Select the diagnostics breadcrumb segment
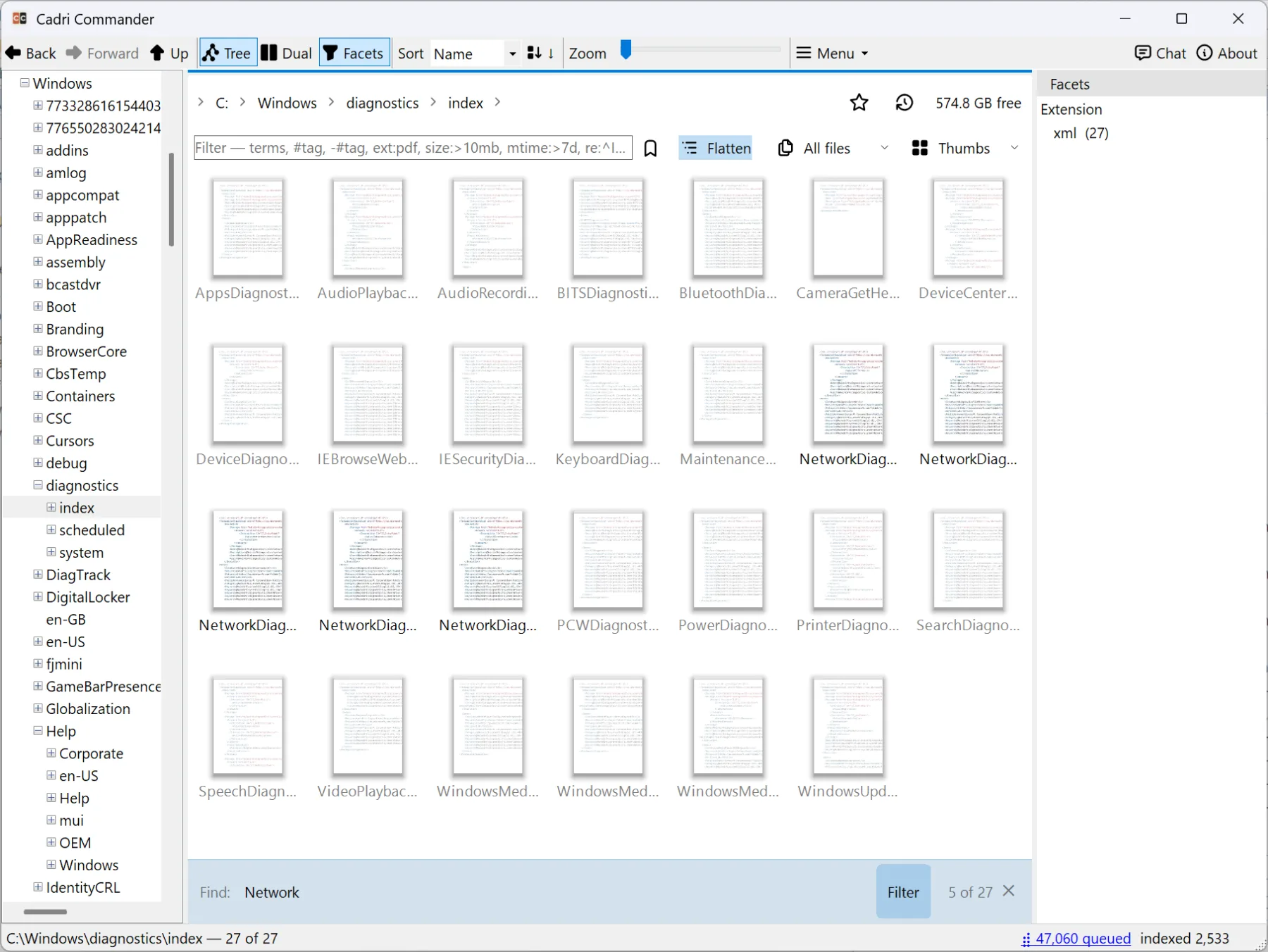1268x952 pixels. (382, 103)
